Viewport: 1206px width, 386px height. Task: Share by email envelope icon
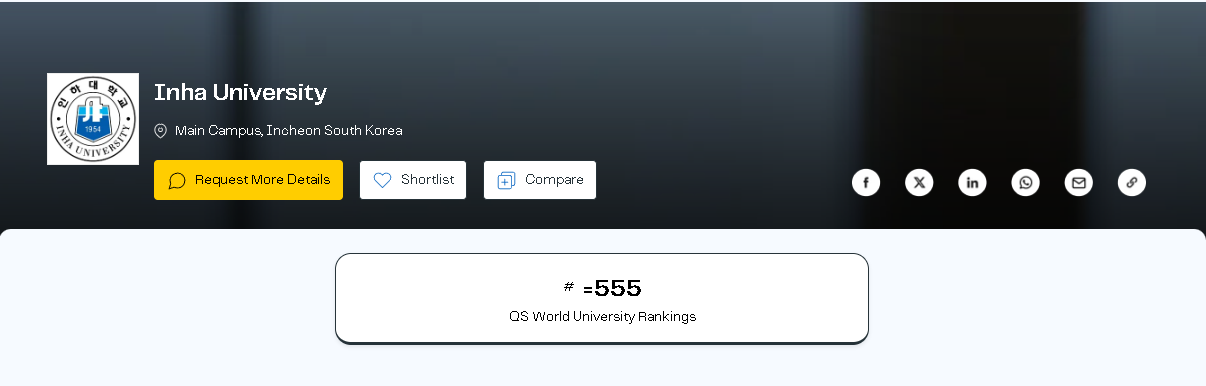pos(1078,182)
